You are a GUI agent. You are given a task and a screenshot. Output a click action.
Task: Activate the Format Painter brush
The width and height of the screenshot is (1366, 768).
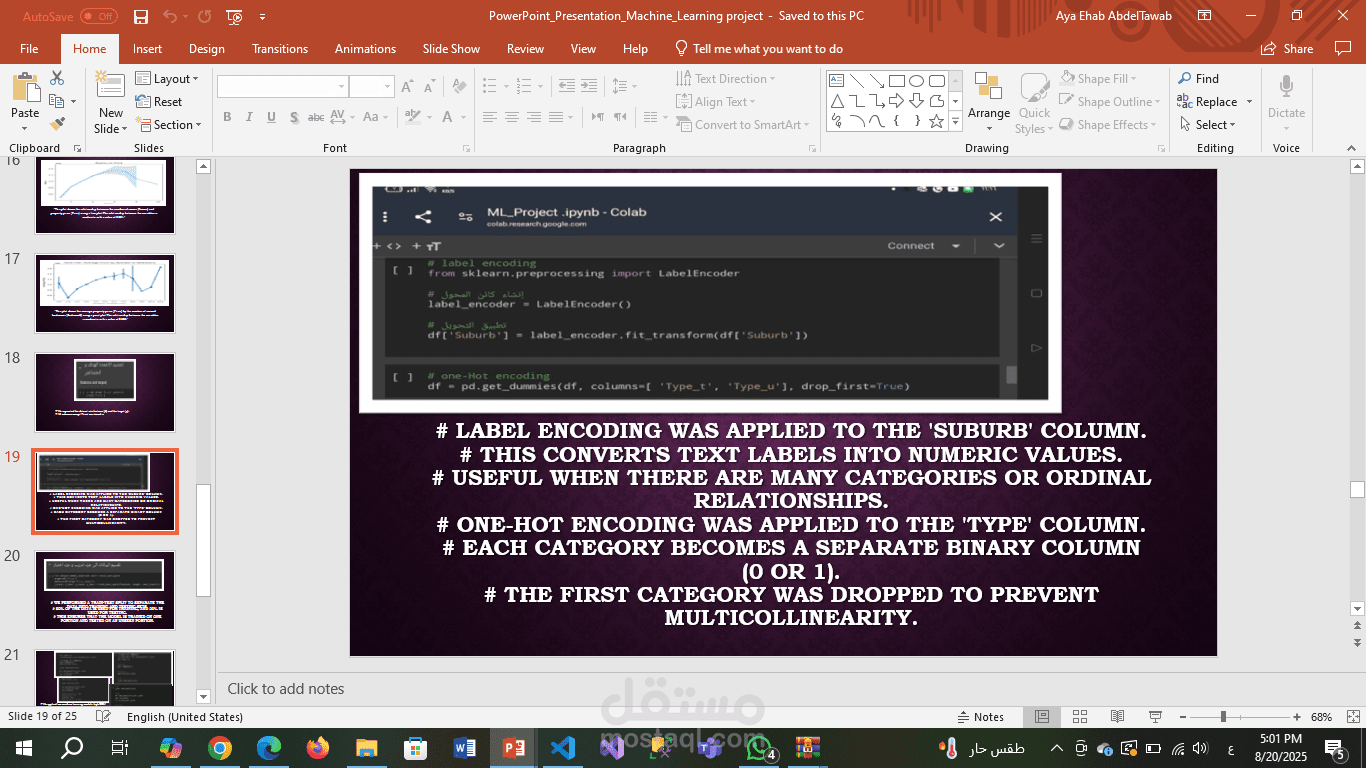click(57, 124)
